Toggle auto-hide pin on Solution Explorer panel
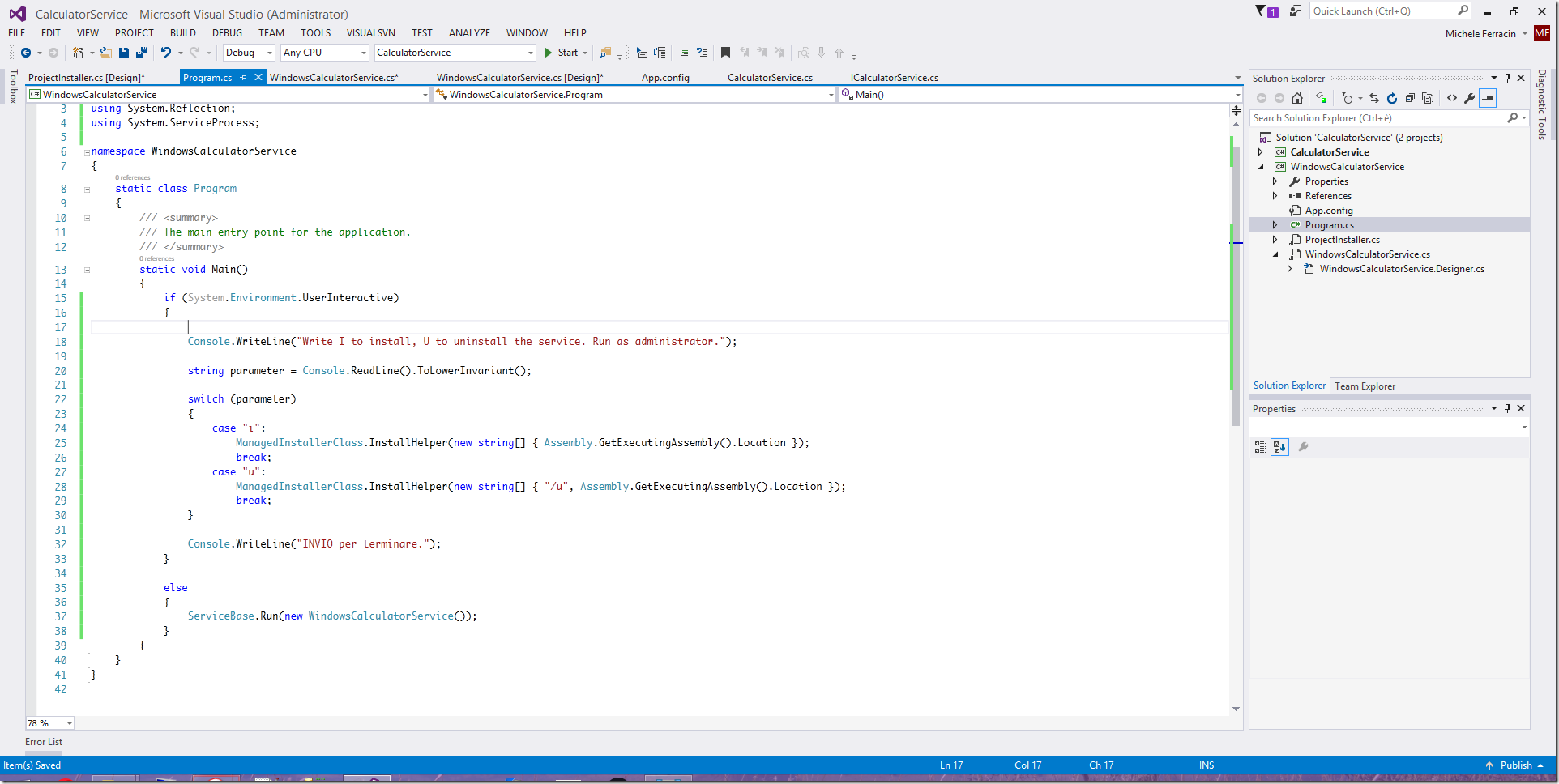The width and height of the screenshot is (1559, 784). 1507,79
